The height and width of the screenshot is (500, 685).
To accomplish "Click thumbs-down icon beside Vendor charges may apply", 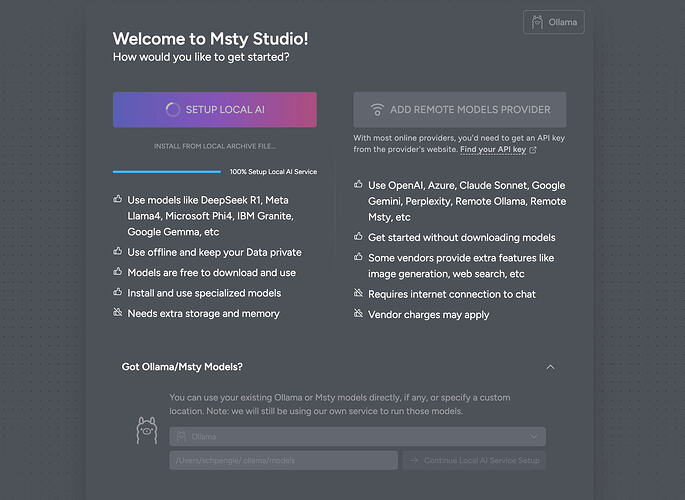I will pyautogui.click(x=359, y=314).
